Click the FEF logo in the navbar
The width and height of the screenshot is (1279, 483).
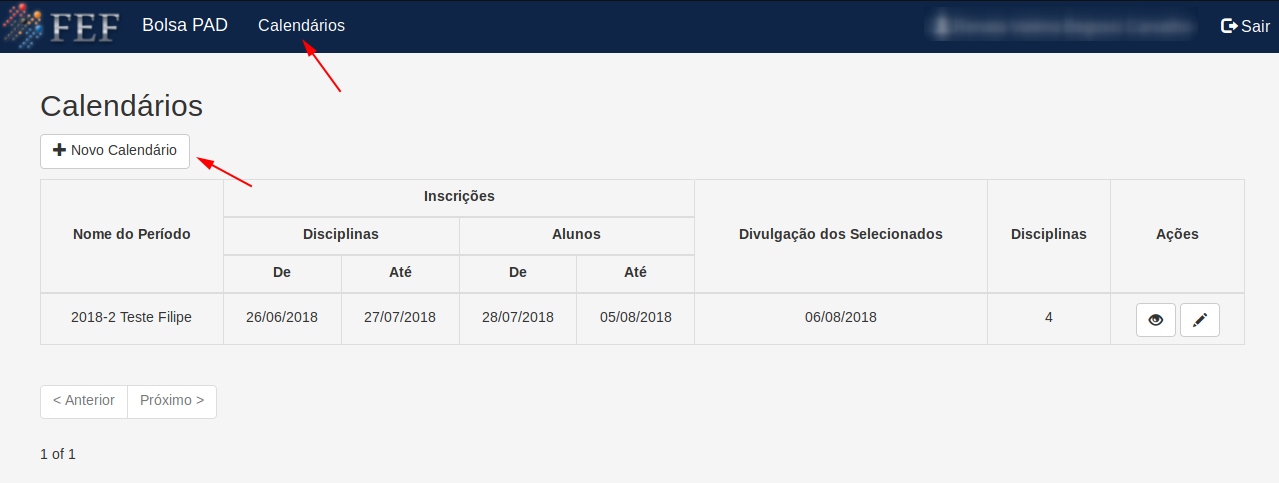click(x=62, y=26)
